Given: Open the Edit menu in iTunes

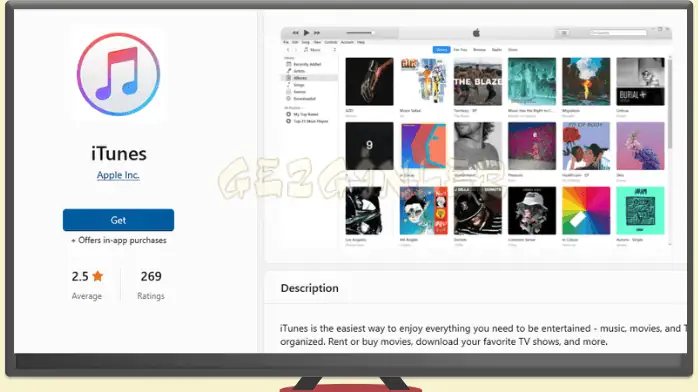Looking at the screenshot, I should pos(295,42).
